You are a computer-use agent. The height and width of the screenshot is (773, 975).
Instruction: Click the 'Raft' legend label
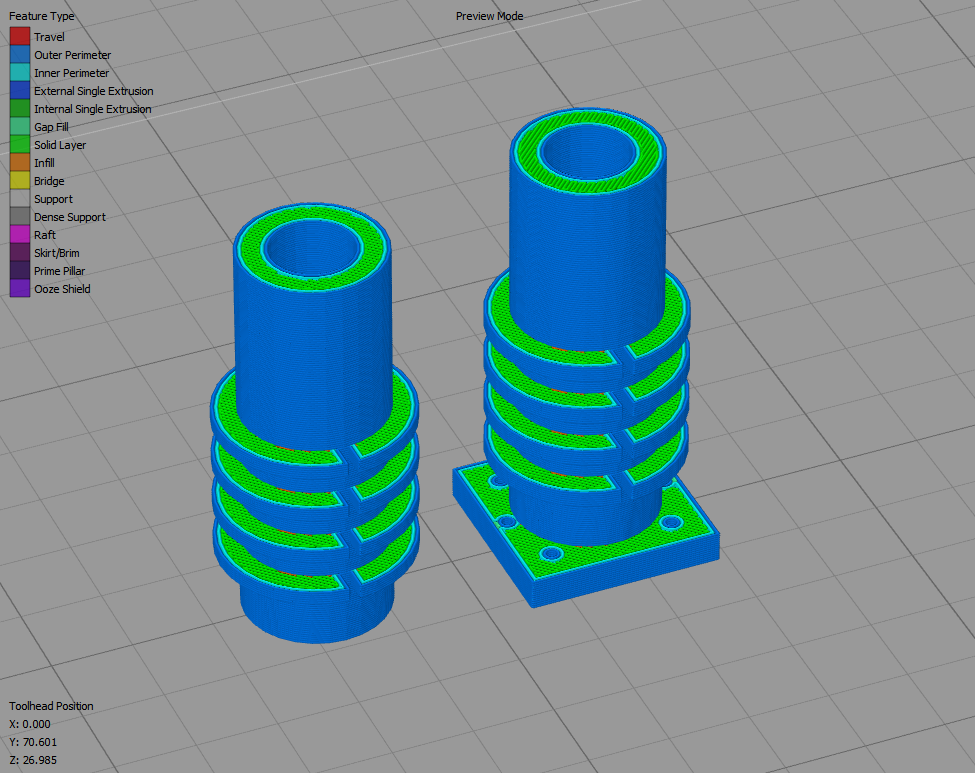[45, 235]
